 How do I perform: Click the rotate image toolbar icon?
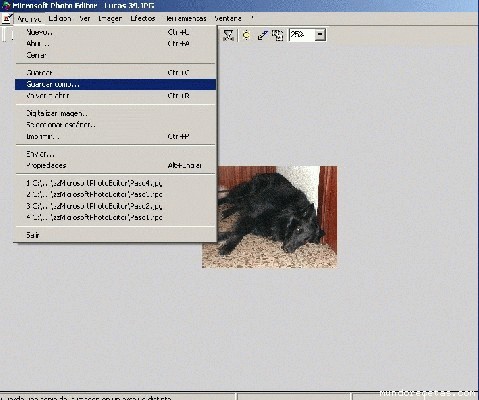pos(277,35)
